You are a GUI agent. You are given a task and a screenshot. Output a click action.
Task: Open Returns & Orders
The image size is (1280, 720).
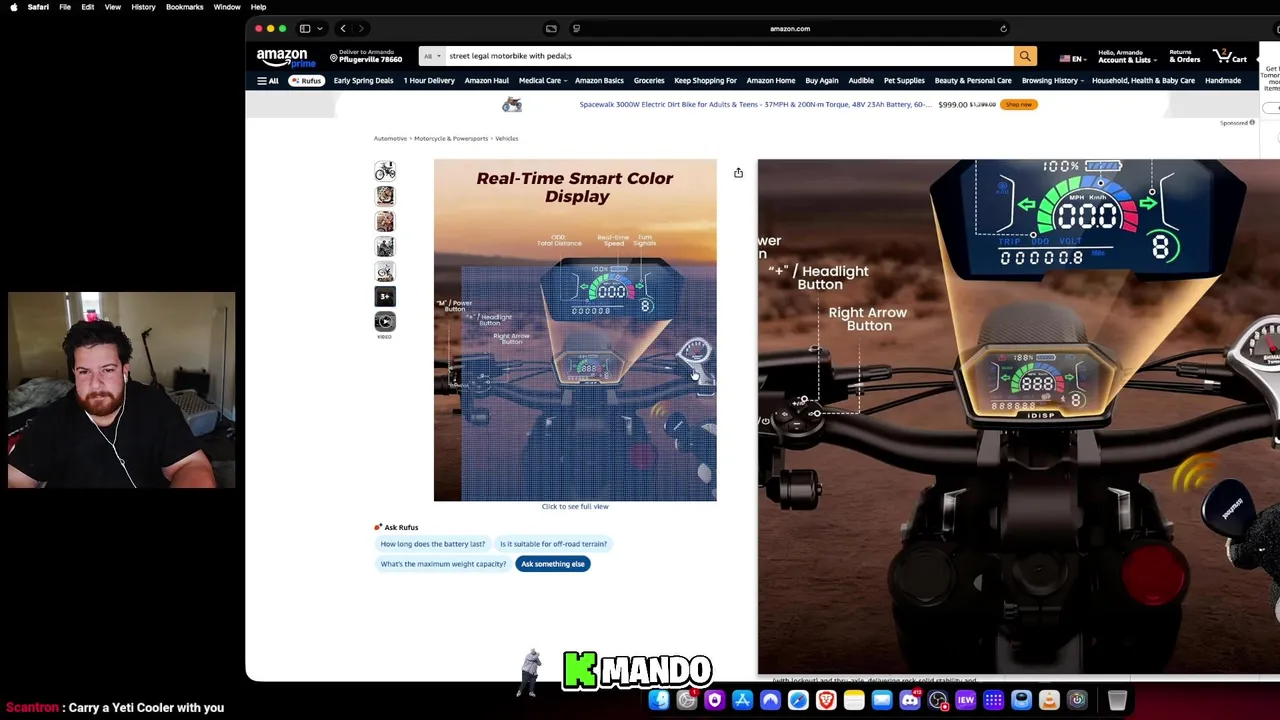pyautogui.click(x=1184, y=56)
